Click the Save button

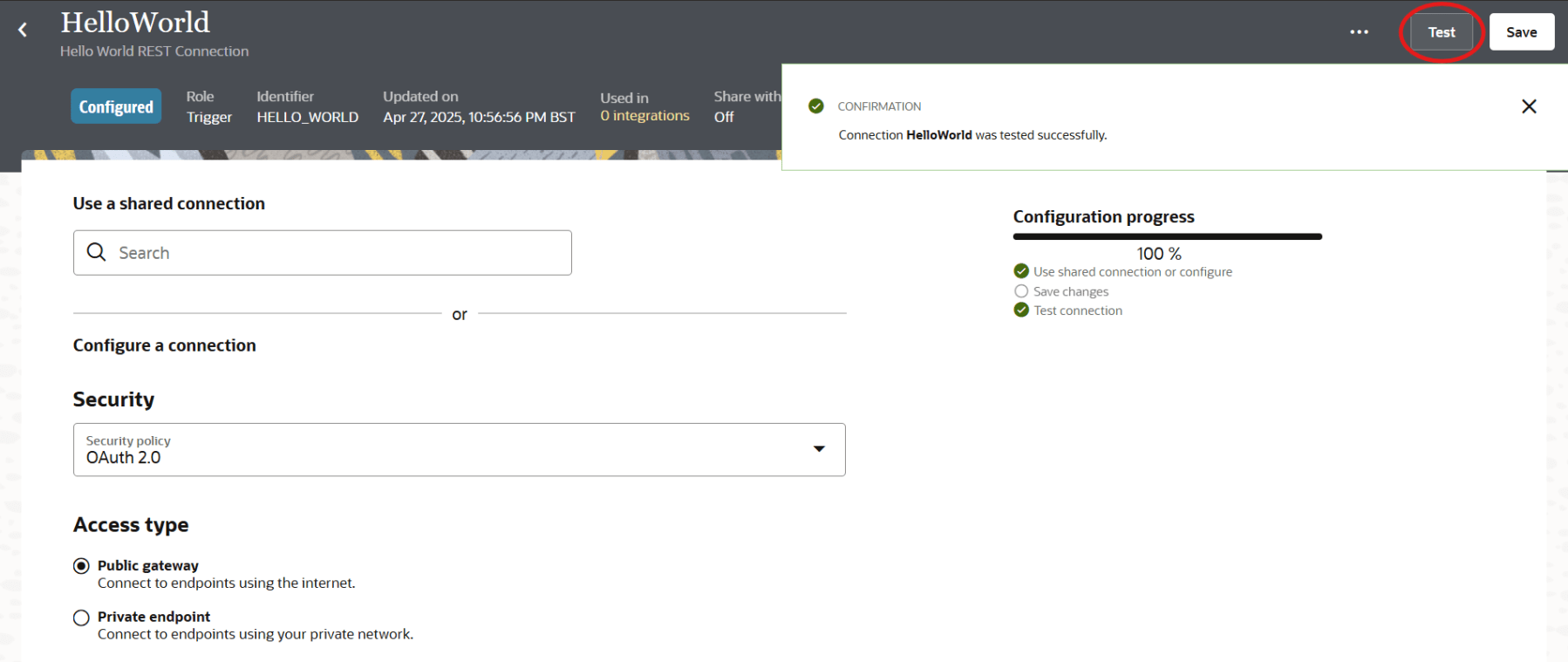pyautogui.click(x=1521, y=32)
